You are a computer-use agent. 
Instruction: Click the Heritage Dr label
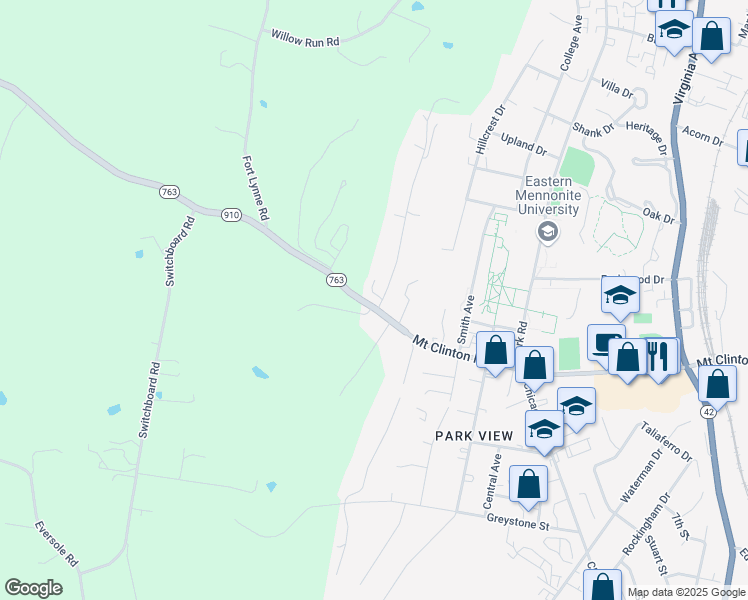tap(647, 138)
